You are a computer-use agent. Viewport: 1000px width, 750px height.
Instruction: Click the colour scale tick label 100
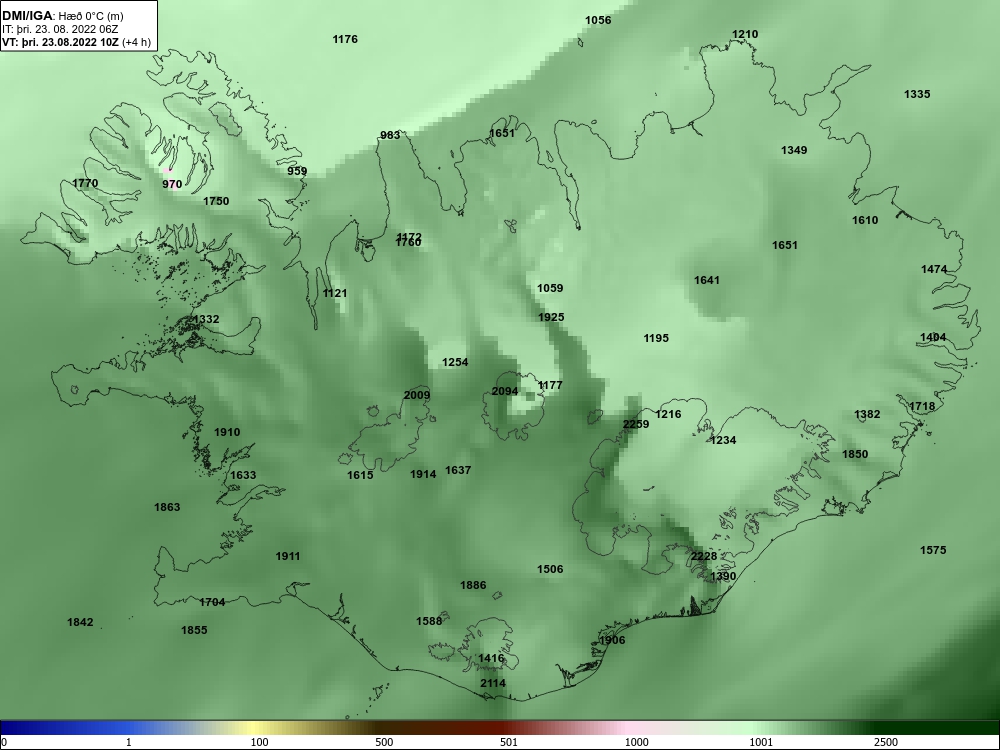click(259, 742)
